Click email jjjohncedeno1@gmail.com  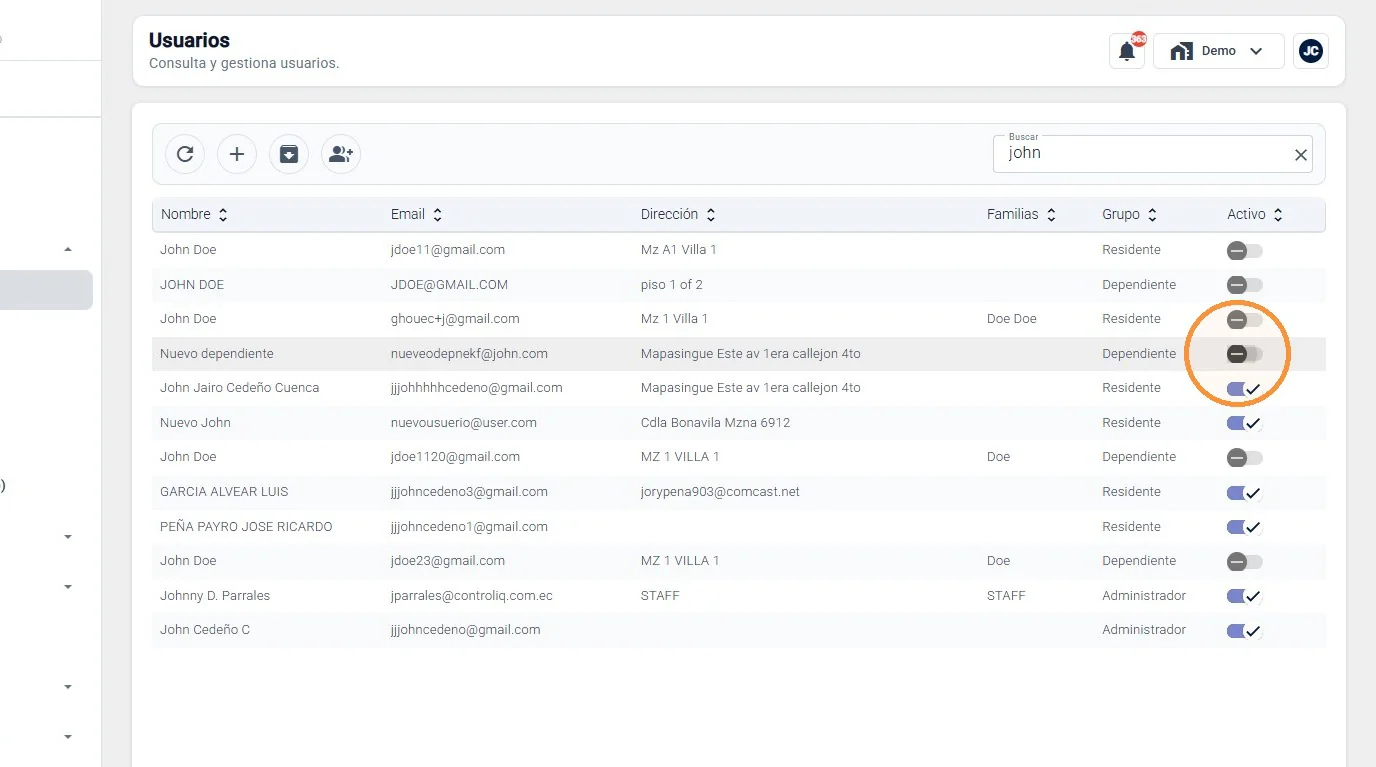pos(469,527)
